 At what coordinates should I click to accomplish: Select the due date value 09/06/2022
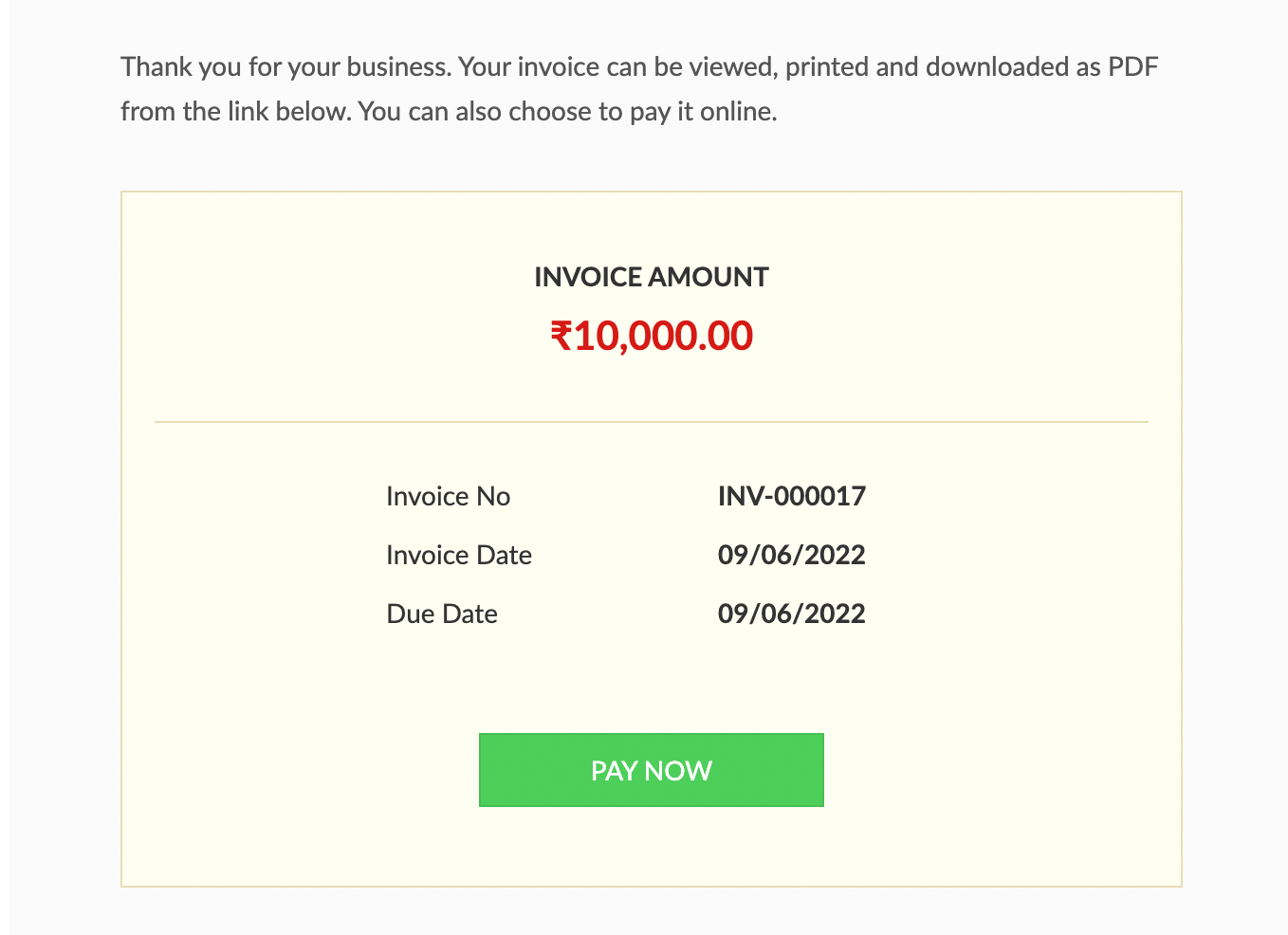(x=791, y=614)
